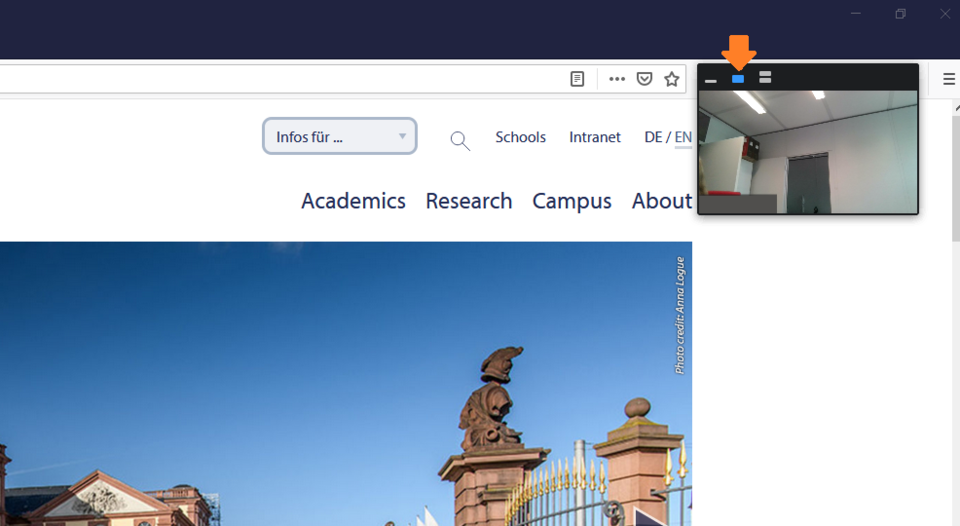Switch language to EN
960x526 pixels.
(683, 137)
